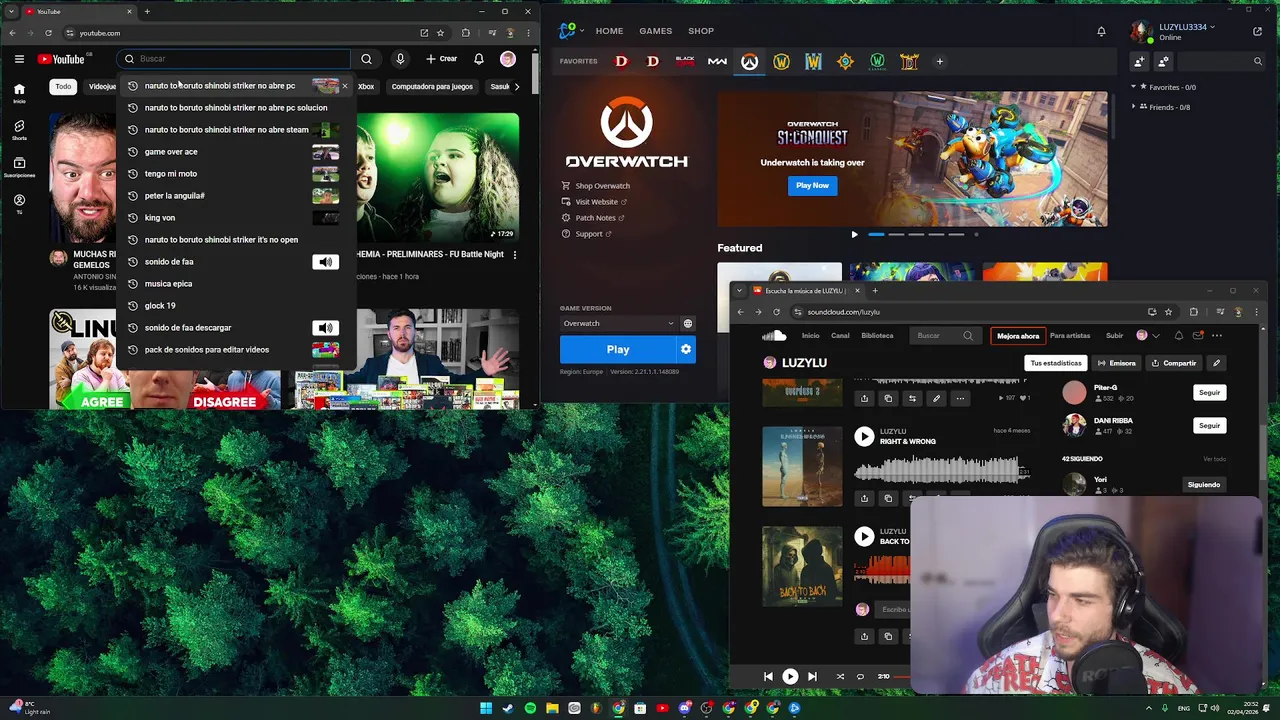The image size is (1280, 720).
Task: Show the taskbar hidden icons chevron
Action: pyautogui.click(x=1148, y=708)
